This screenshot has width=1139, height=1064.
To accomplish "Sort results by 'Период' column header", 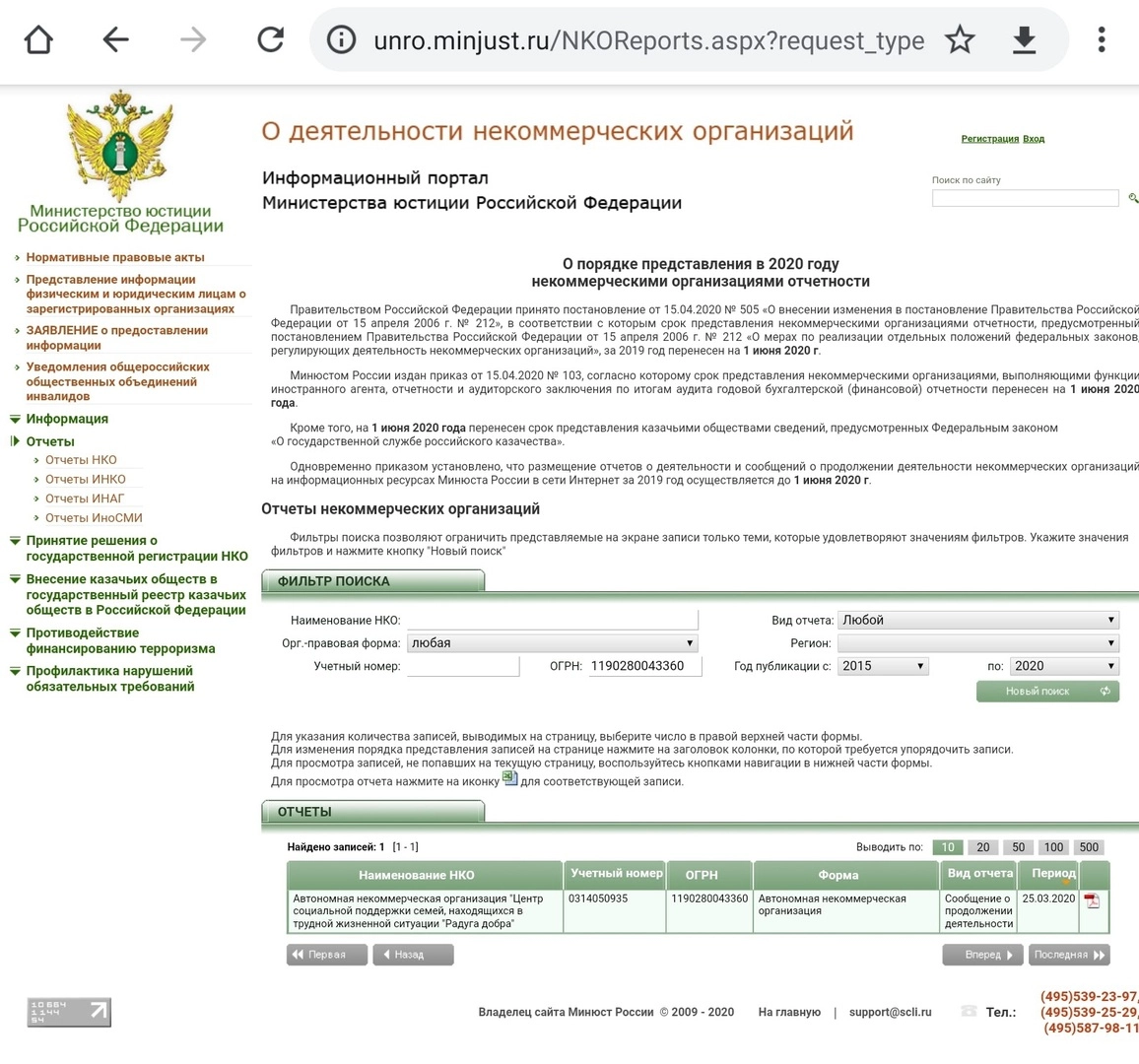I will [x=1052, y=874].
